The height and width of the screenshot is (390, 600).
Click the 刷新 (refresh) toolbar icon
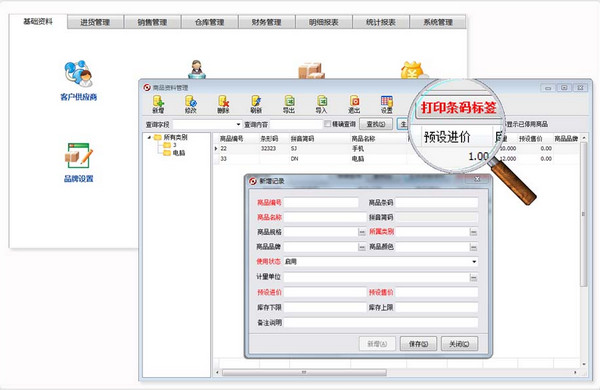(256, 104)
